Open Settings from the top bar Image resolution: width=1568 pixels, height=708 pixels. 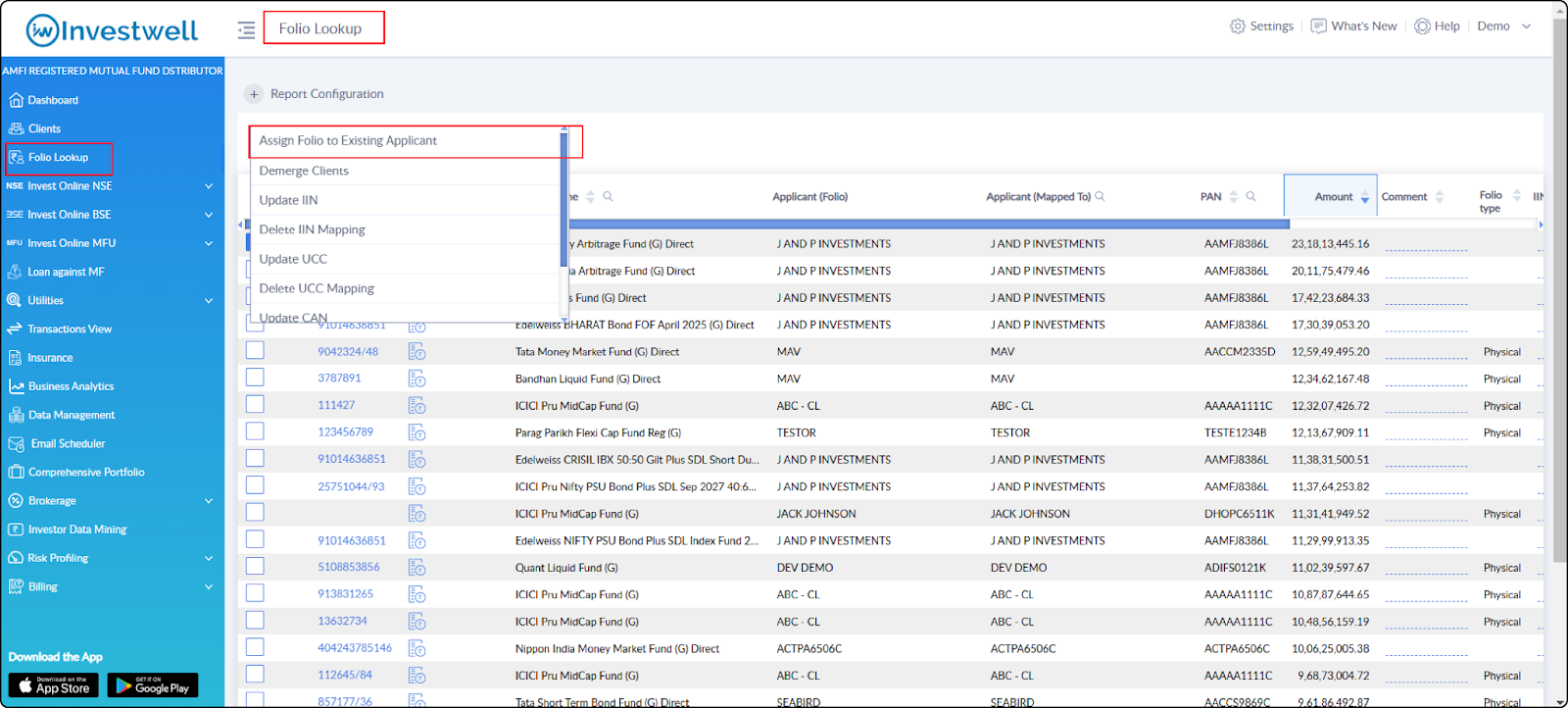pyautogui.click(x=1261, y=26)
